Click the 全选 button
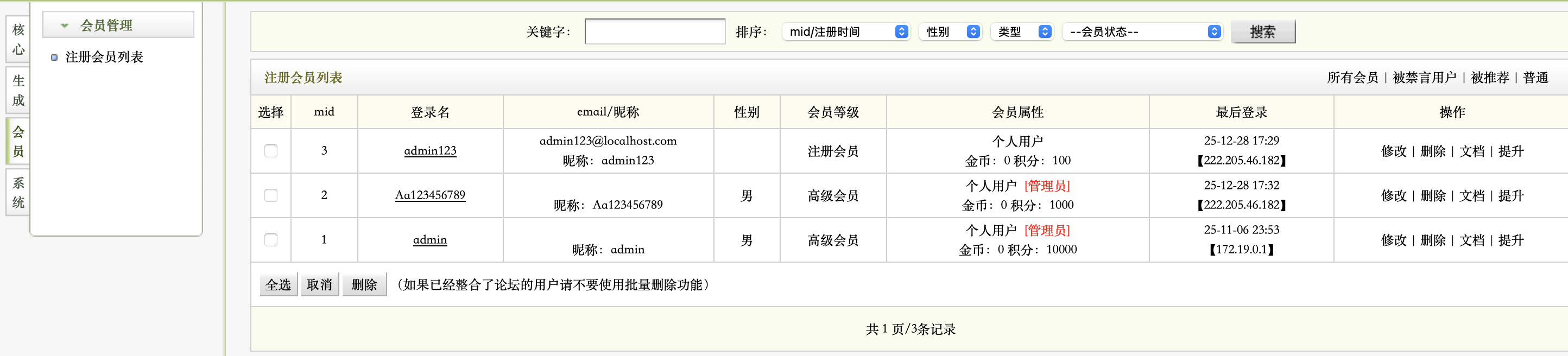This screenshot has height=356, width=1568. click(278, 285)
